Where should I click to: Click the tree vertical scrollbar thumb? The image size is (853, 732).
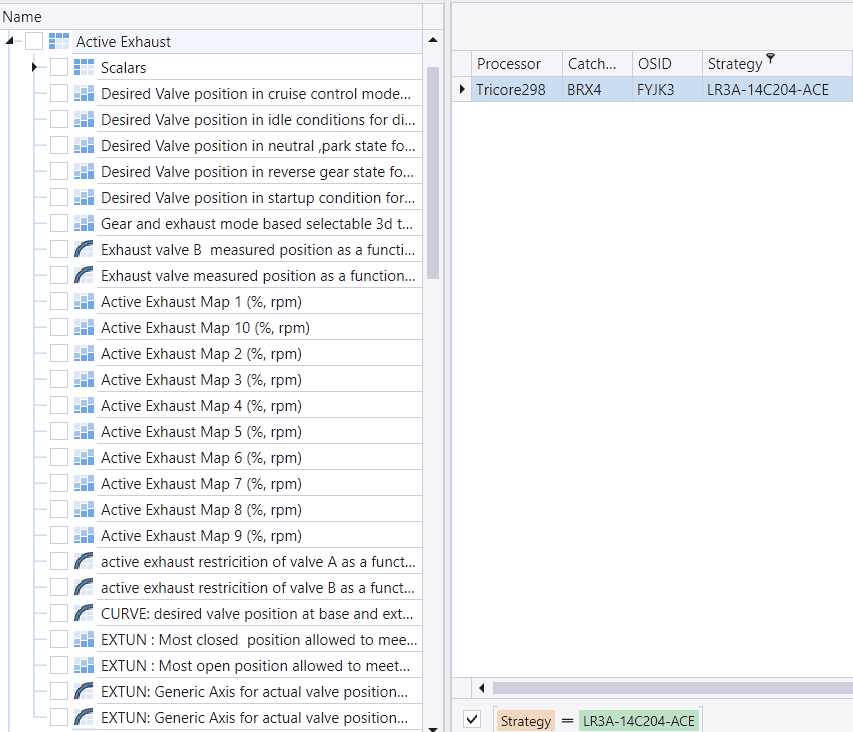click(433, 173)
